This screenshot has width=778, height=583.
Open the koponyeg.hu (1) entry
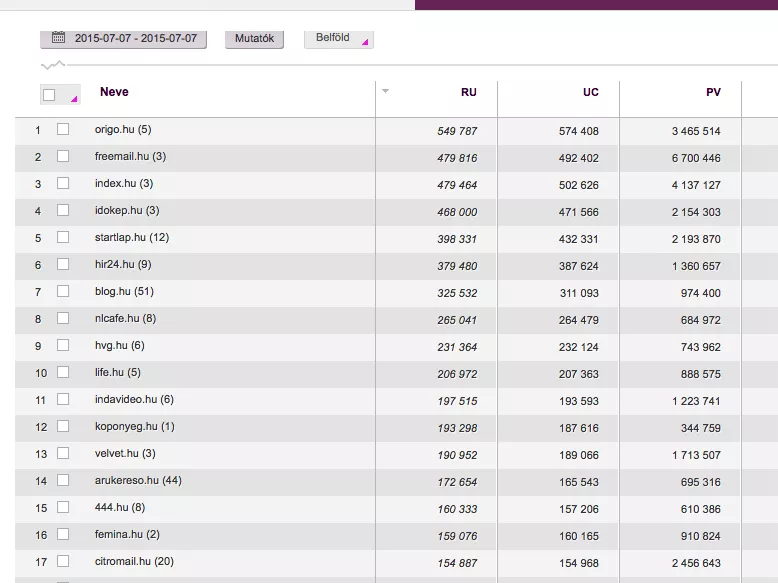(x=135, y=426)
